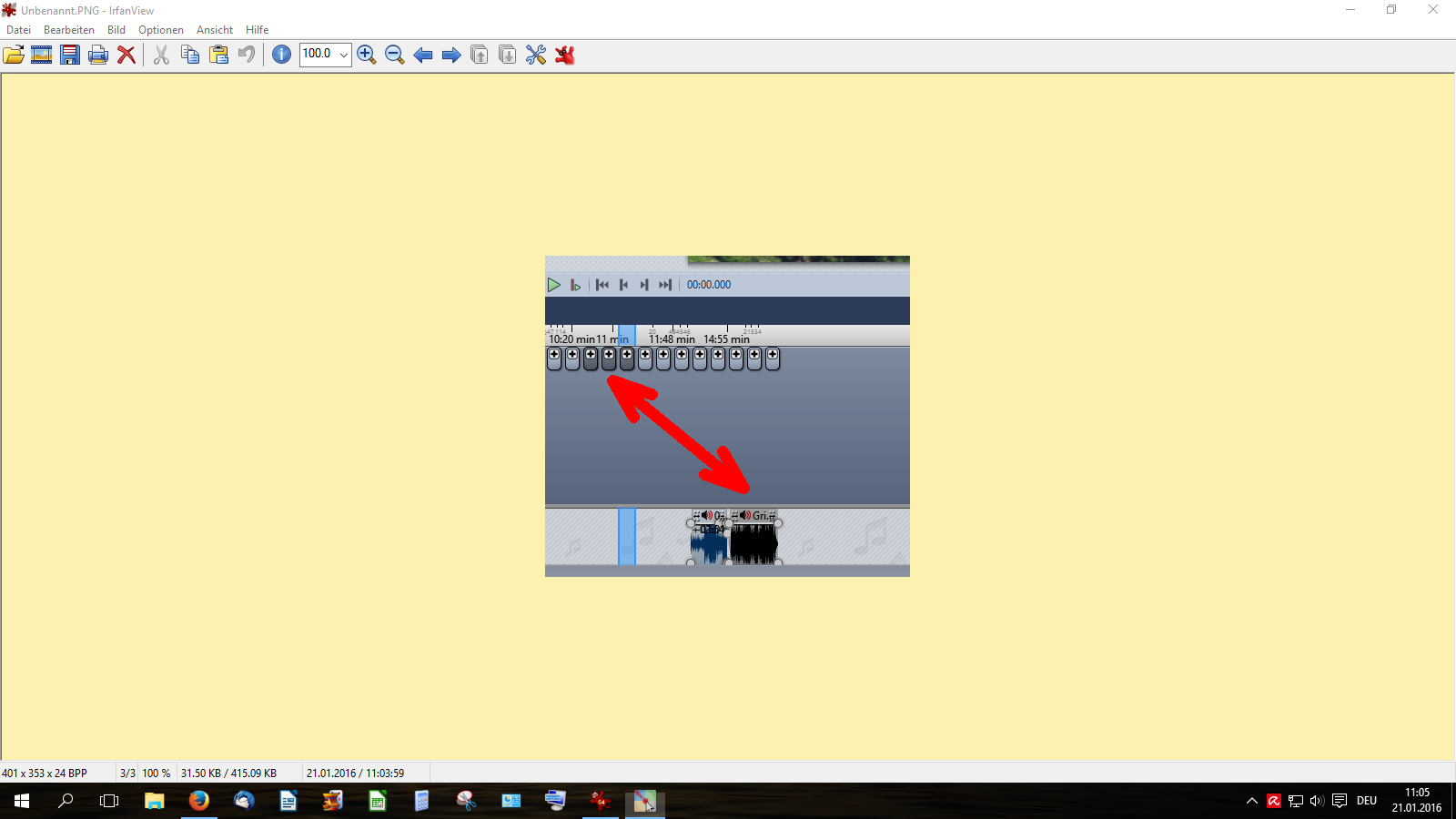
Task: Zoom out with the magnifier minus icon
Action: [395, 55]
